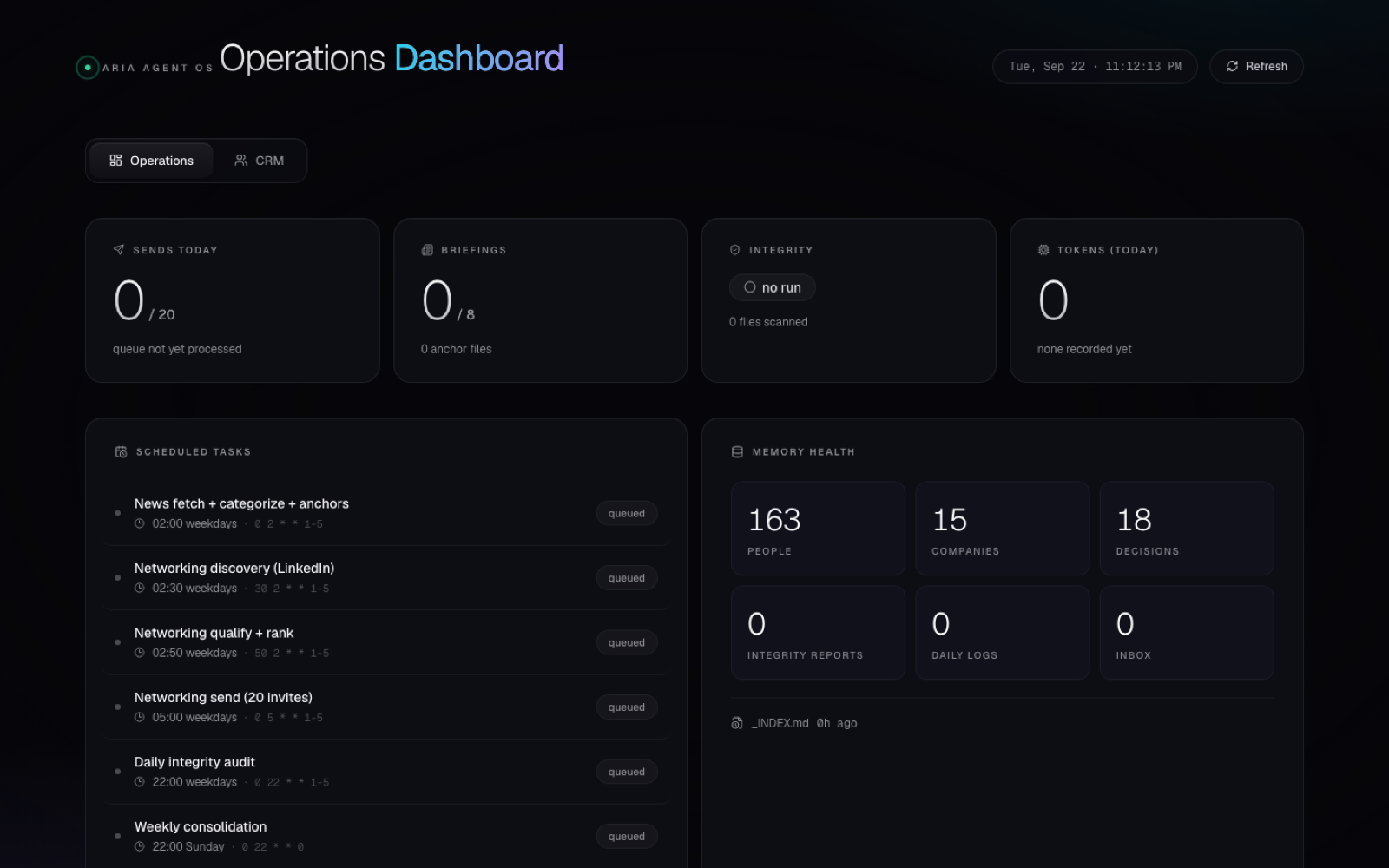The width and height of the screenshot is (1389, 868).
Task: Click the _INDEX.md file name
Action: tap(780, 723)
